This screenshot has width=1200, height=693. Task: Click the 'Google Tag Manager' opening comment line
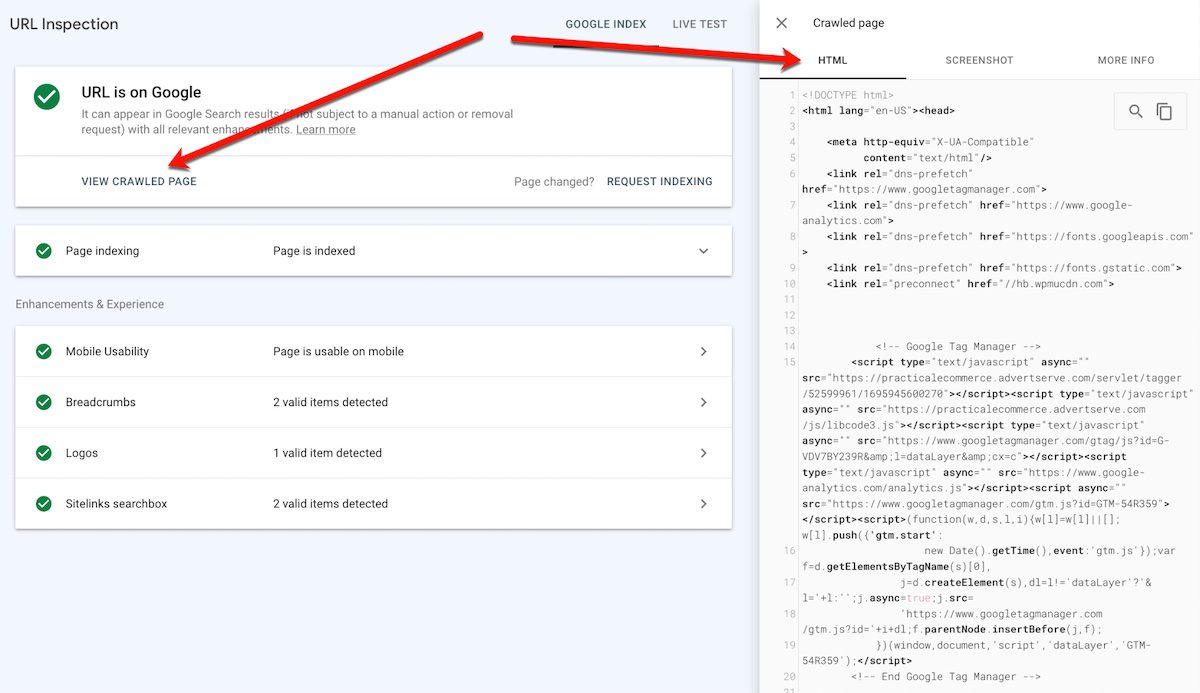point(958,347)
